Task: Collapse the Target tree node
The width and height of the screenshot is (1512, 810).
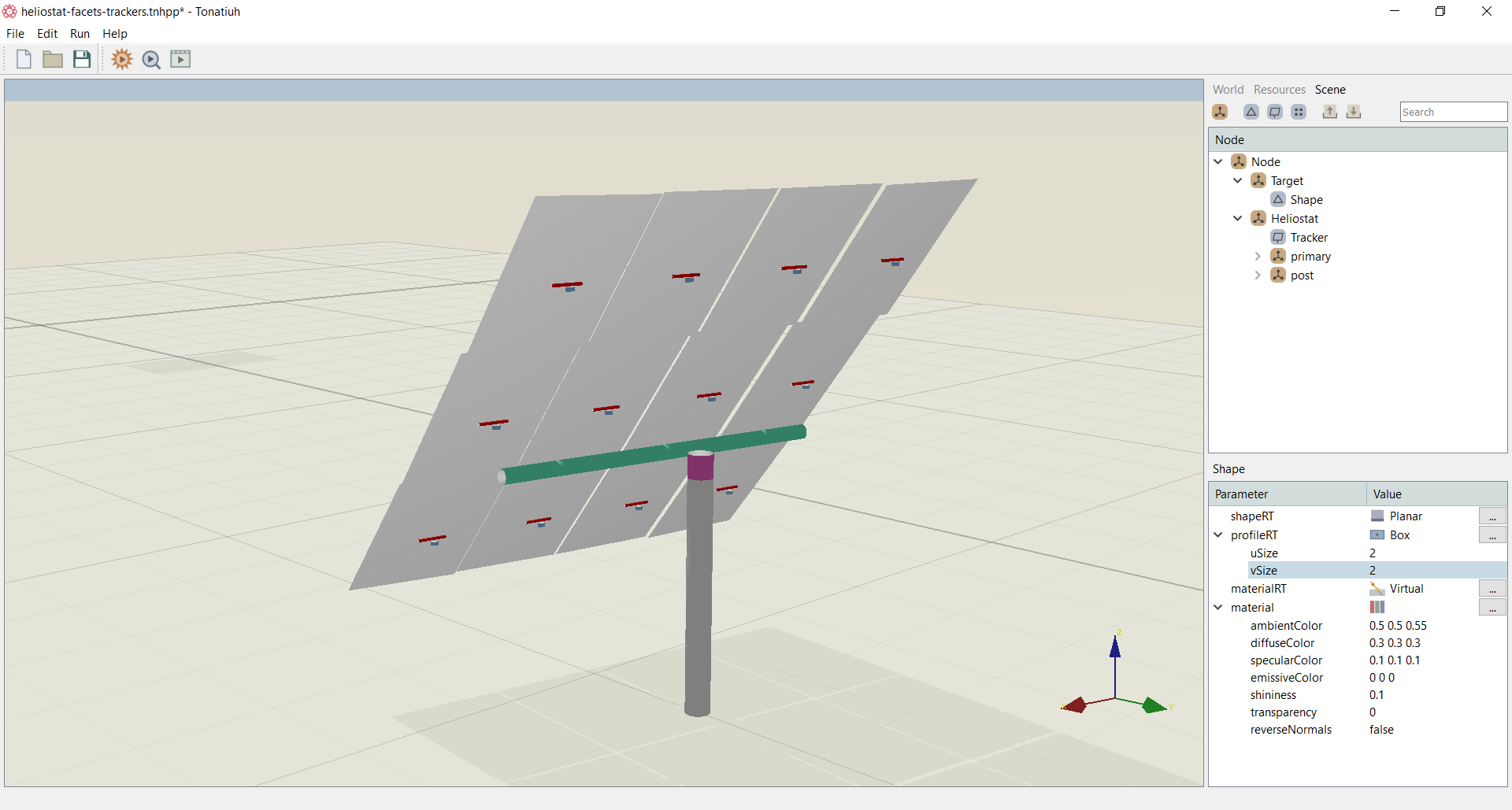Action: pos(1238,181)
